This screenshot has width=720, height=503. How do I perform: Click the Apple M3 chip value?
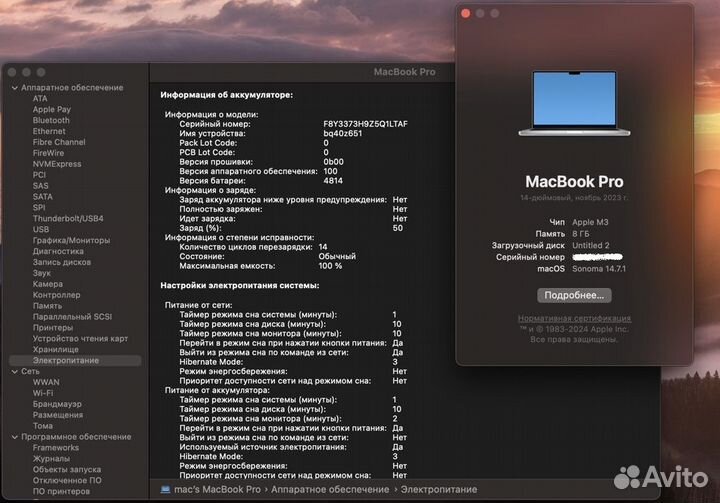tap(590, 222)
